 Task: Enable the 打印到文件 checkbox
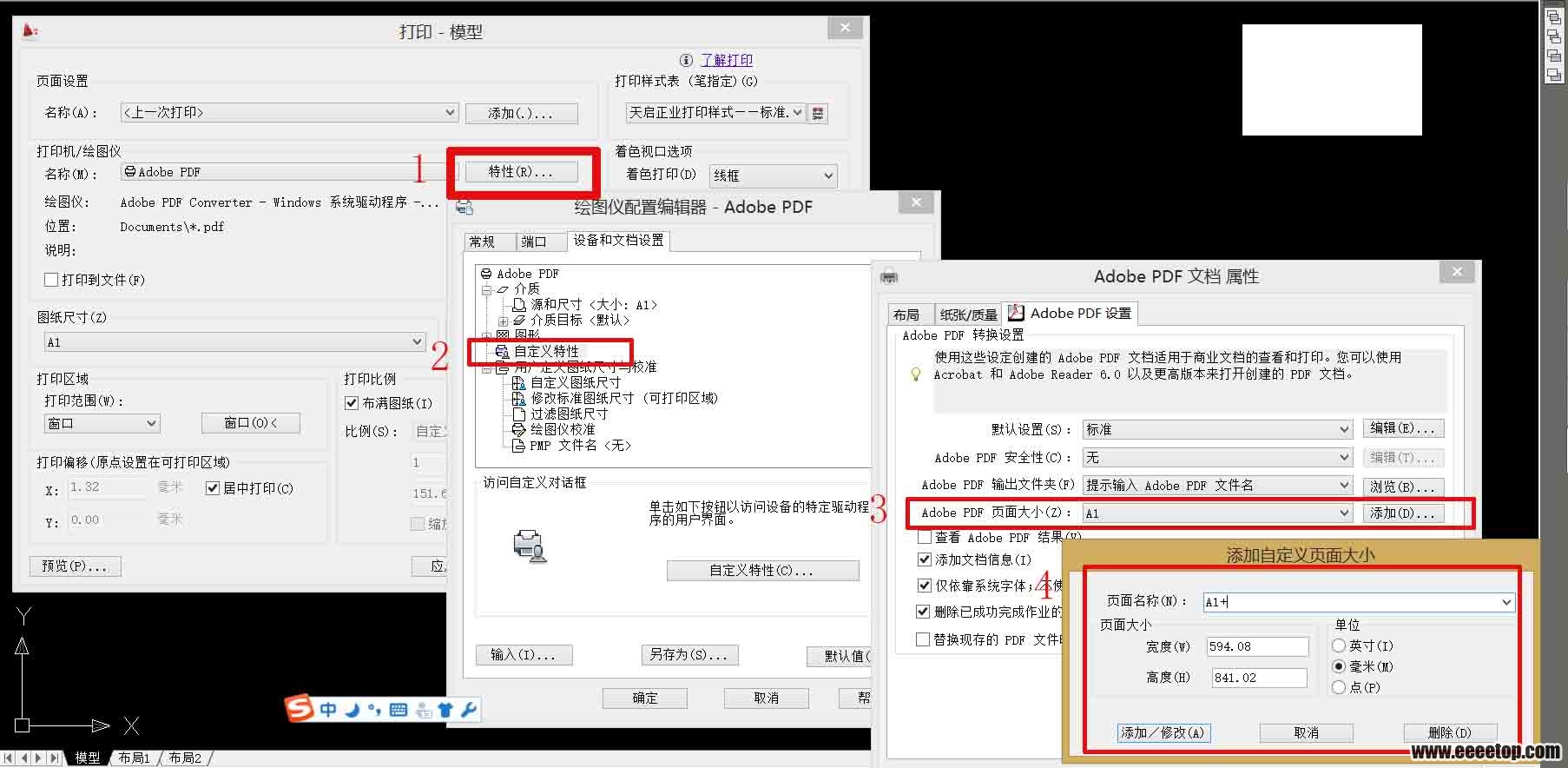point(51,280)
